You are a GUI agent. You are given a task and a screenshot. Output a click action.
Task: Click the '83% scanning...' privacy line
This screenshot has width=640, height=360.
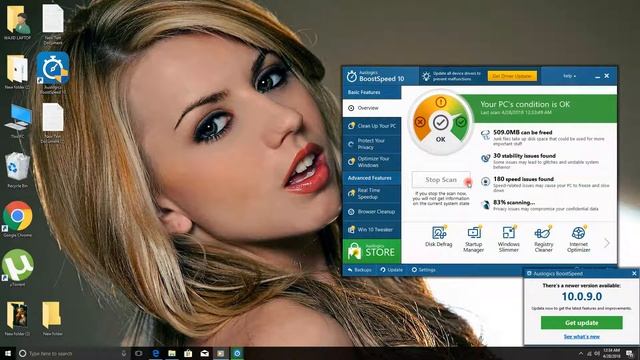[x=514, y=202]
